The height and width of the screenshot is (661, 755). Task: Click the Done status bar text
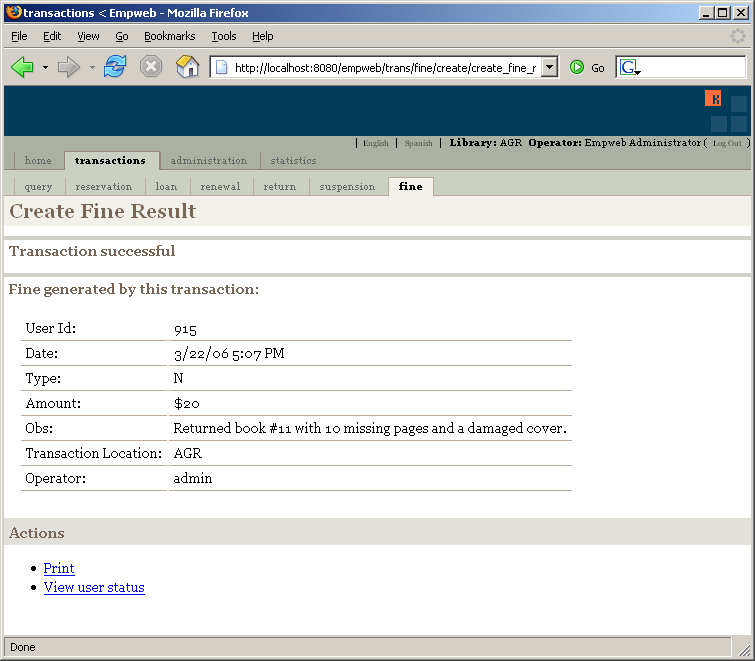pos(23,647)
